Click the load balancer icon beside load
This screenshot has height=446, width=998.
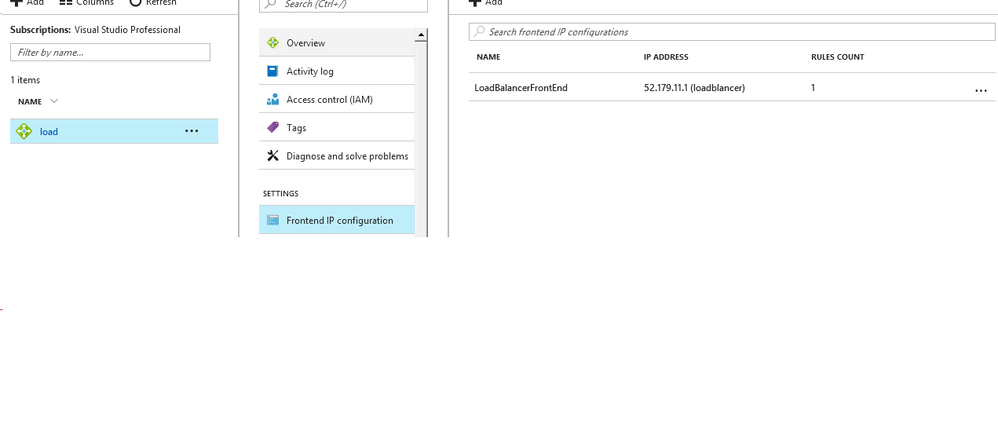click(x=24, y=132)
